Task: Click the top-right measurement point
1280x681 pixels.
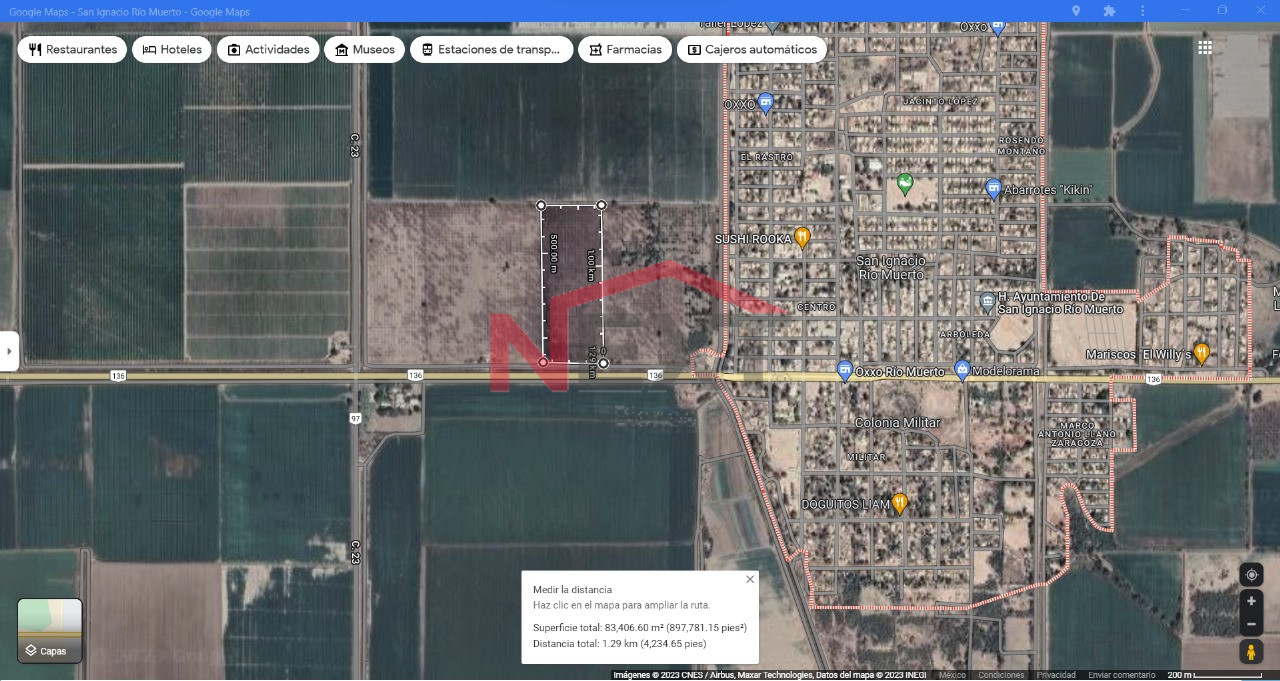Action: (601, 205)
